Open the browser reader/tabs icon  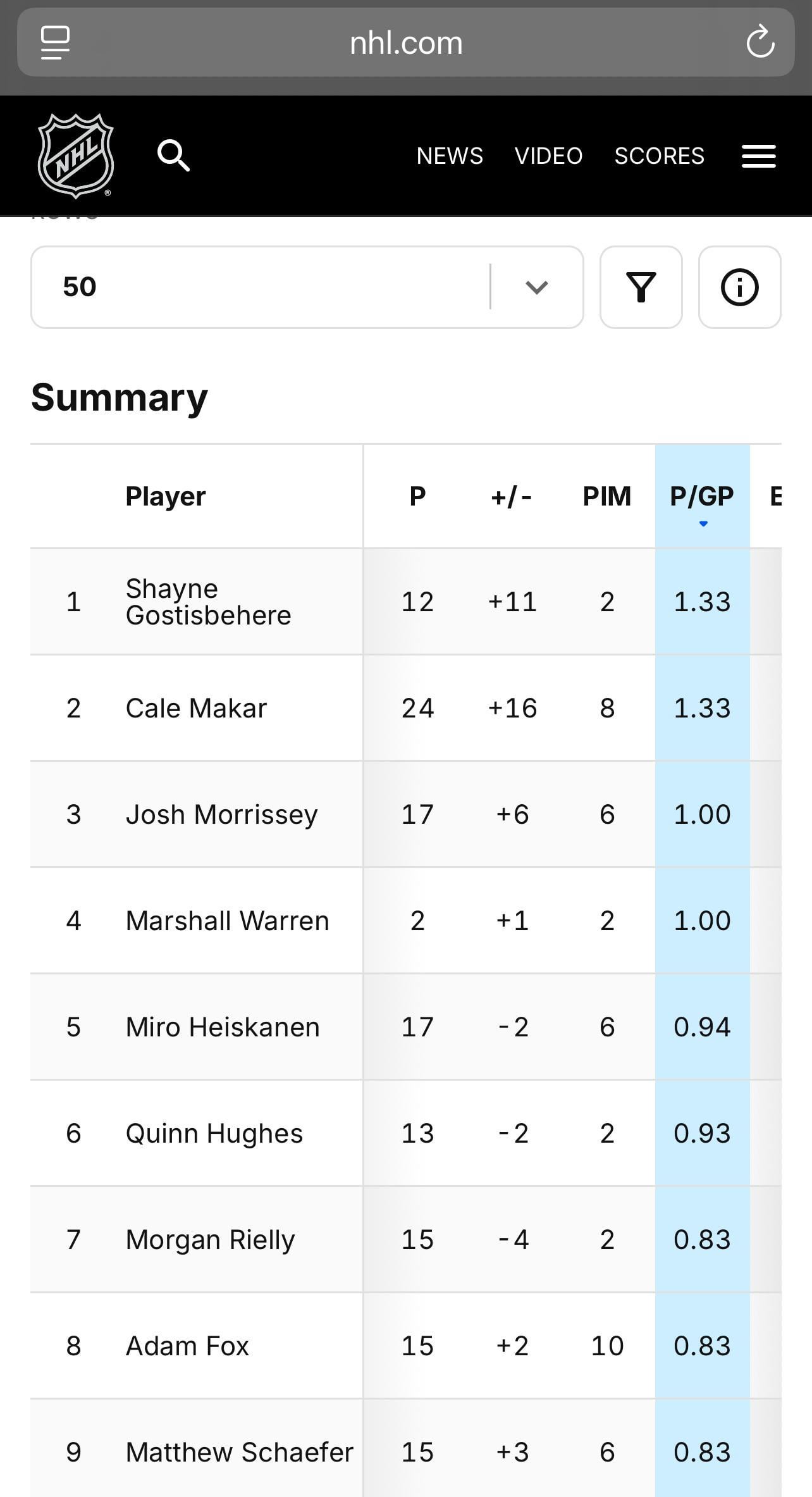click(x=55, y=42)
